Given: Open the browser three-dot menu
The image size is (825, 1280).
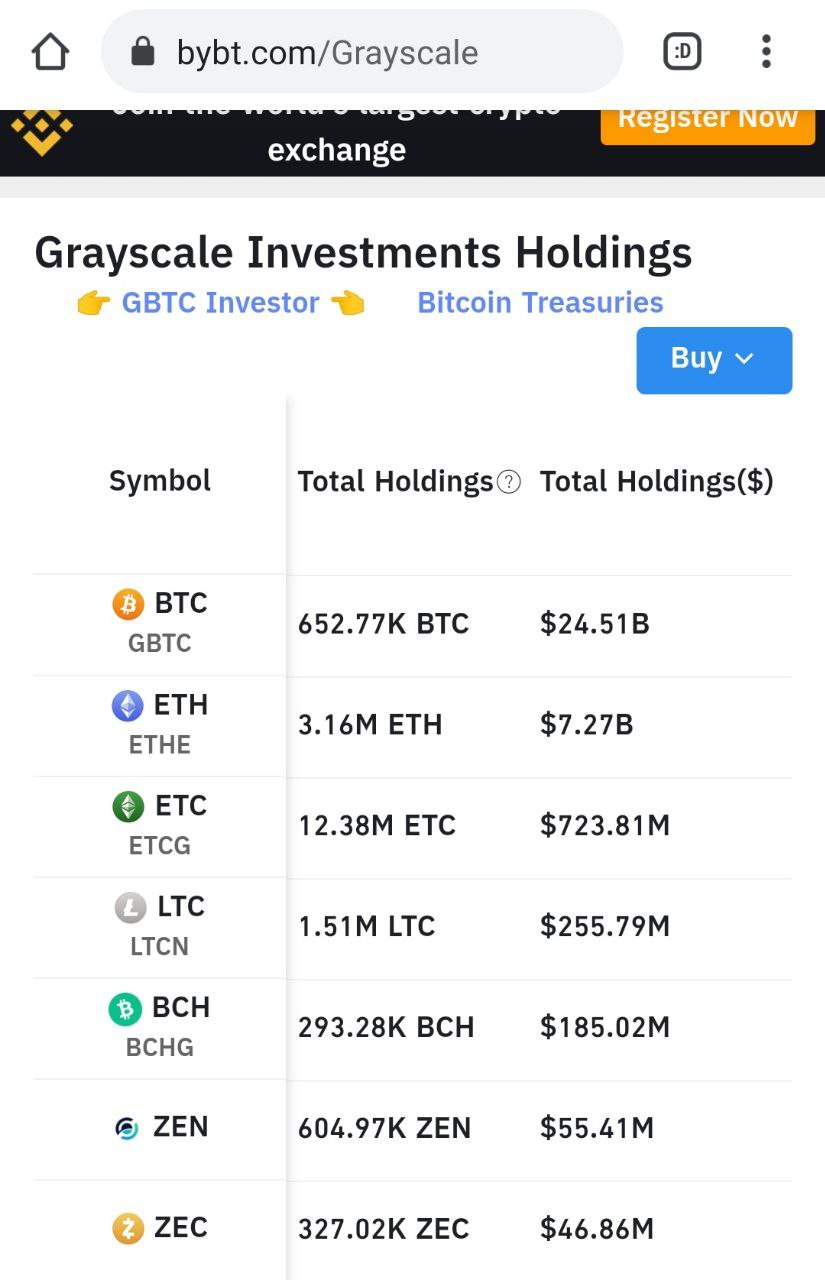Looking at the screenshot, I should tap(766, 51).
